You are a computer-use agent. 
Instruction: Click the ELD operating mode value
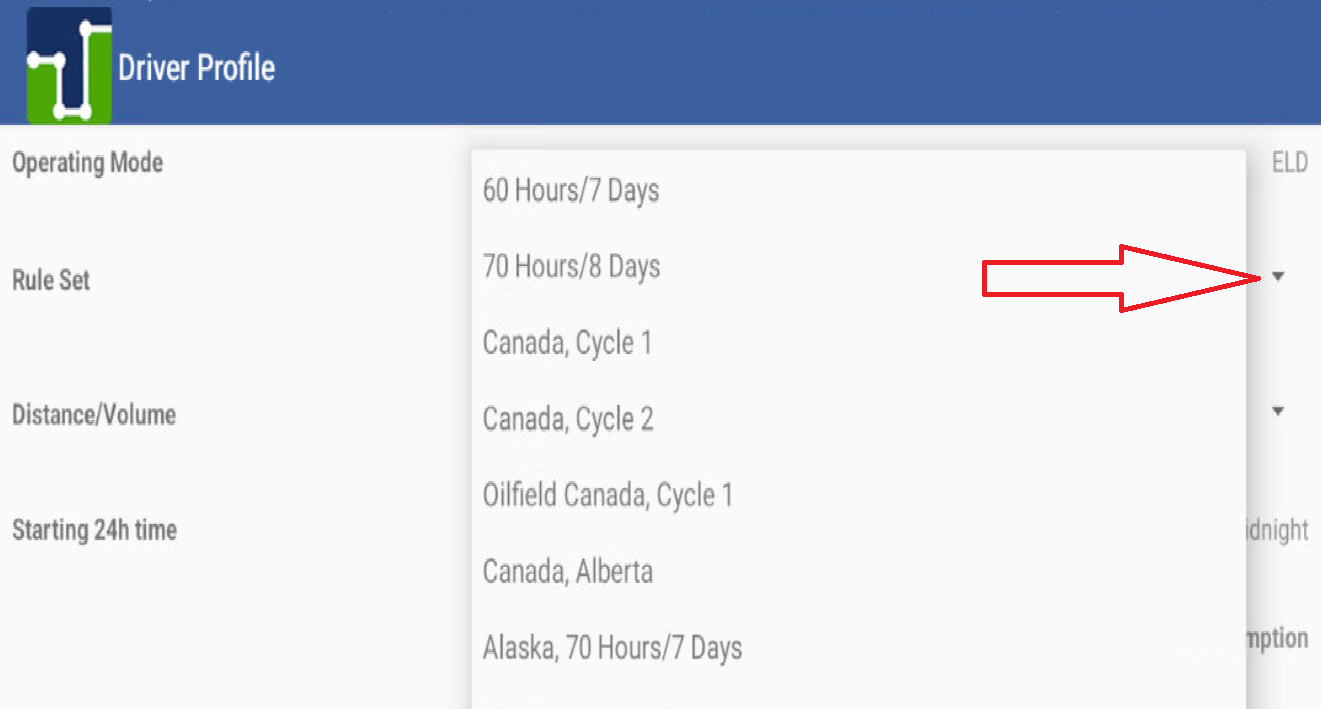click(x=1289, y=162)
